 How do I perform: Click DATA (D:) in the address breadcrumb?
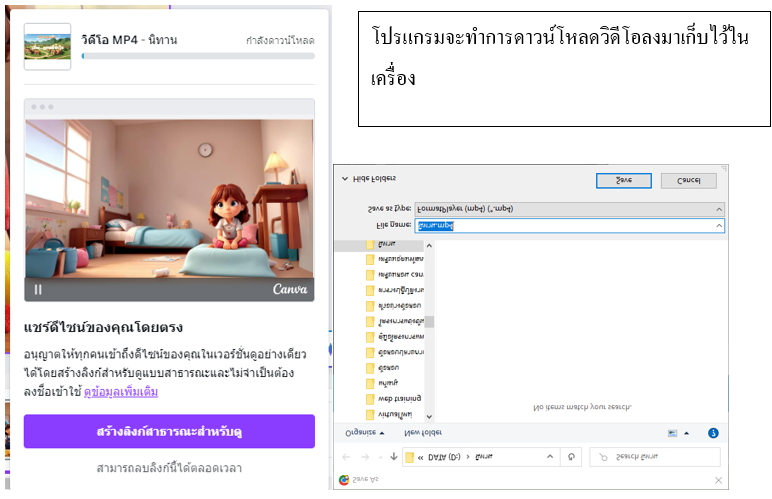point(444,457)
